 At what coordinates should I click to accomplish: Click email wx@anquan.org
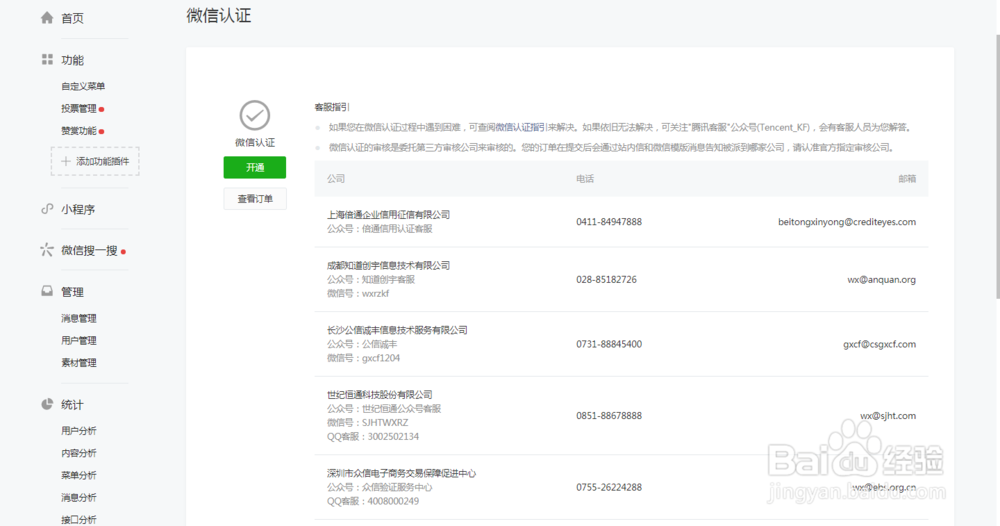pos(881,279)
